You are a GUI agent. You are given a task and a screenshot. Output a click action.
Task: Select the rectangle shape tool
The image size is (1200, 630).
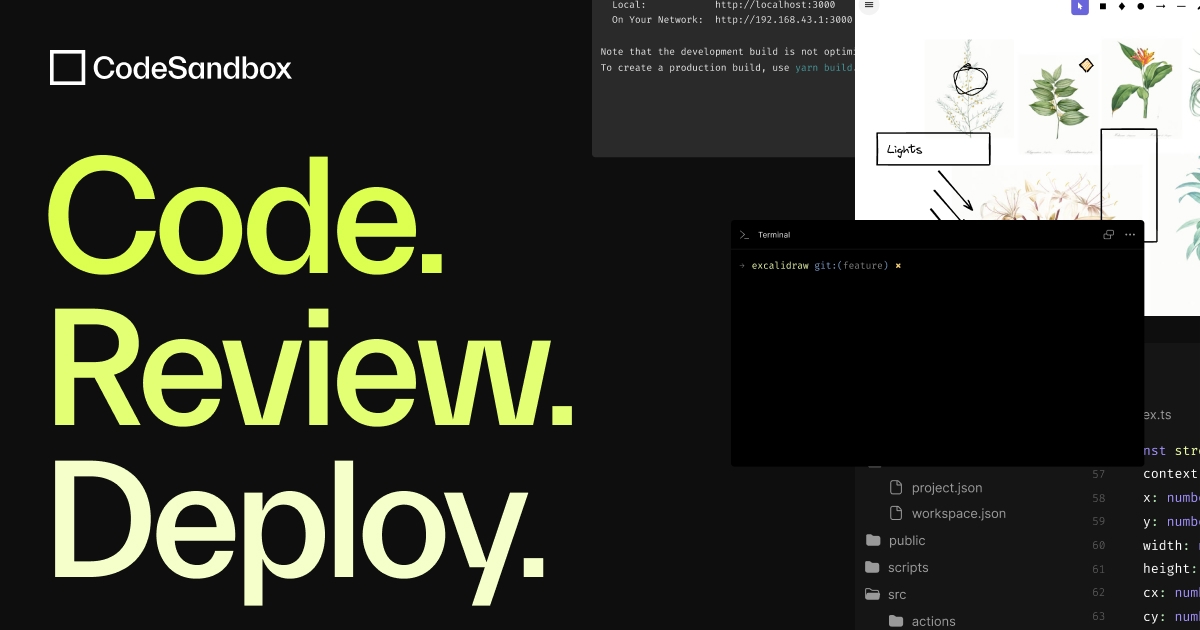(x=1103, y=6)
